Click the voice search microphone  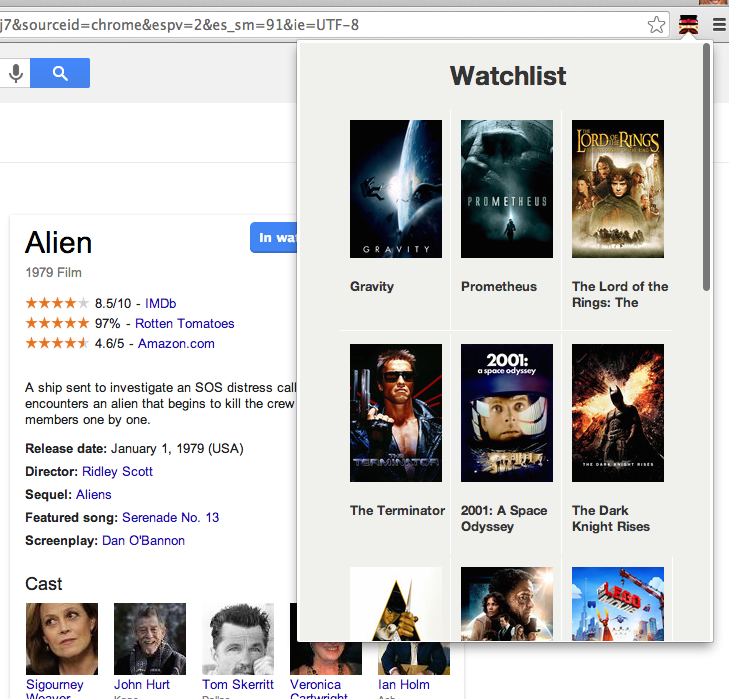point(16,73)
